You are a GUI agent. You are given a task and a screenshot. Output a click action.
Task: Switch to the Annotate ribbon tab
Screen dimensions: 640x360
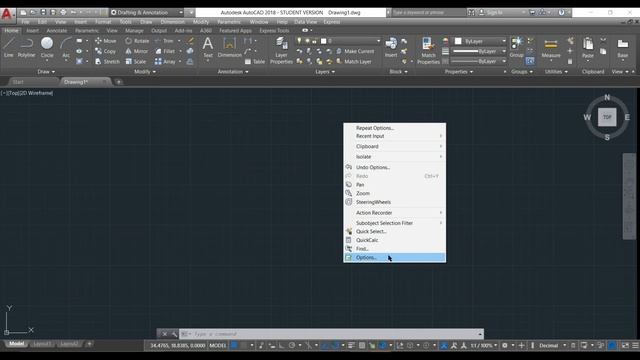click(x=57, y=31)
